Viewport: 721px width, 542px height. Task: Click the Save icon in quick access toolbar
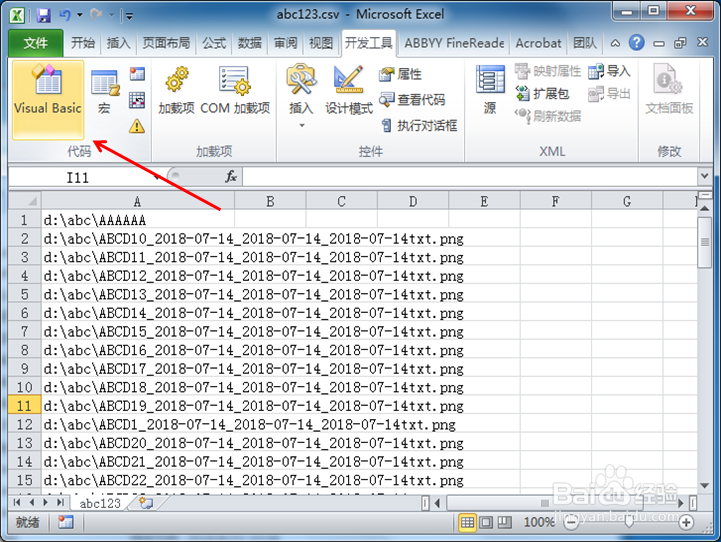point(44,16)
